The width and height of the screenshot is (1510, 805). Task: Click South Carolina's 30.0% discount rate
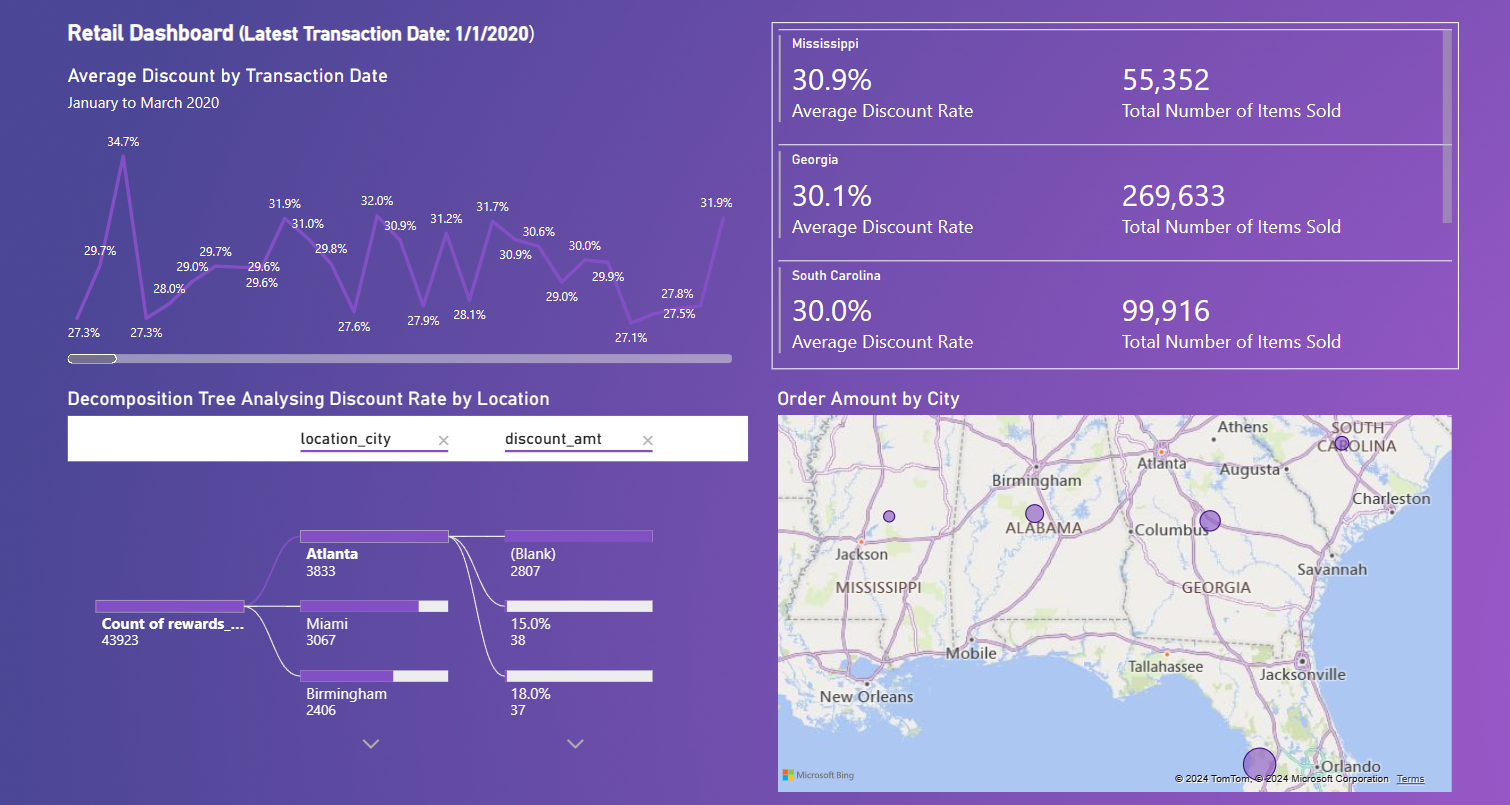[x=832, y=311]
